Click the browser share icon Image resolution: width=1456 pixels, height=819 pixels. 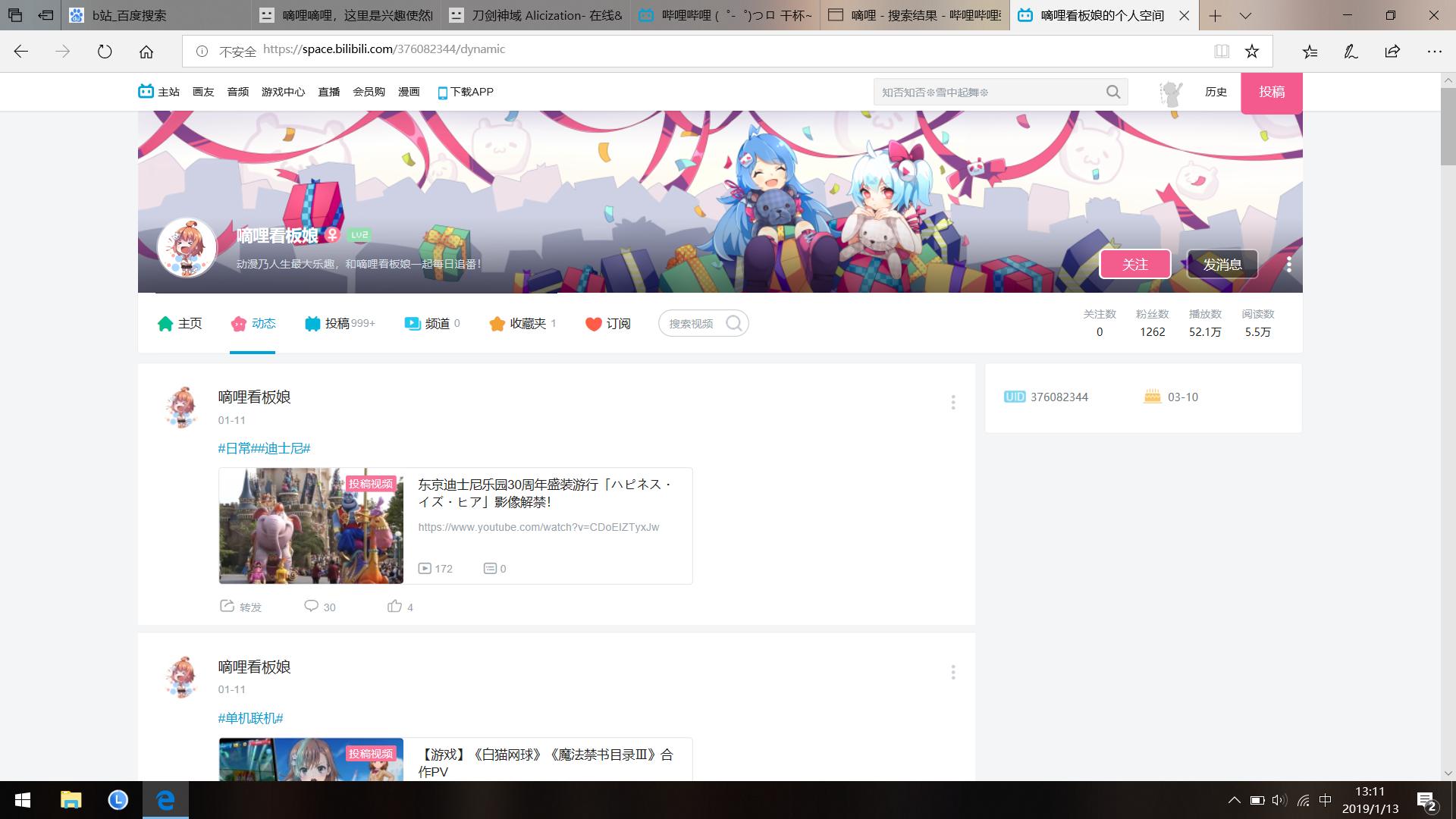pyautogui.click(x=1392, y=52)
